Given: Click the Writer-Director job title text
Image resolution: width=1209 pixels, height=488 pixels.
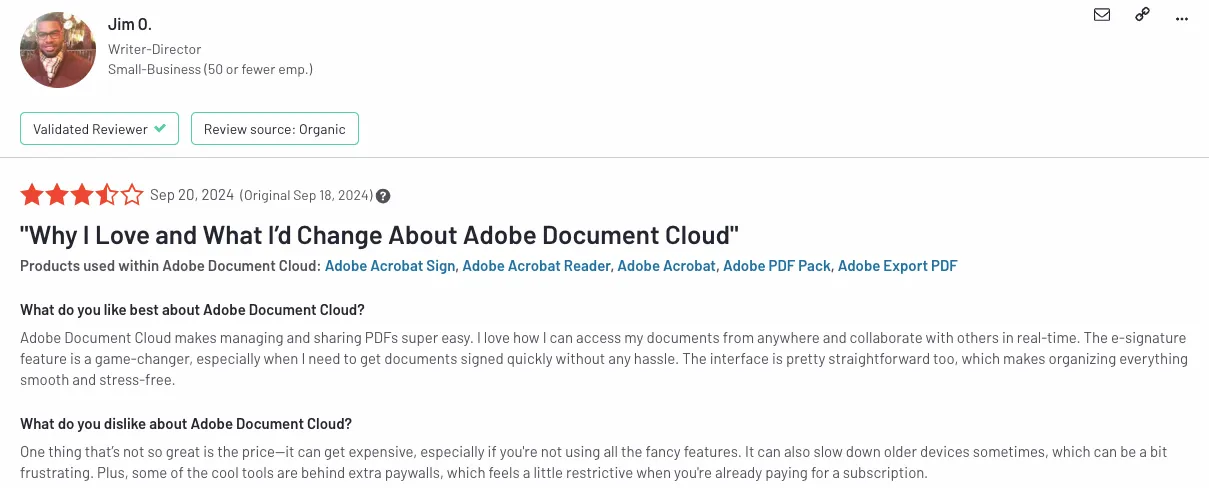Looking at the screenshot, I should (x=154, y=49).
